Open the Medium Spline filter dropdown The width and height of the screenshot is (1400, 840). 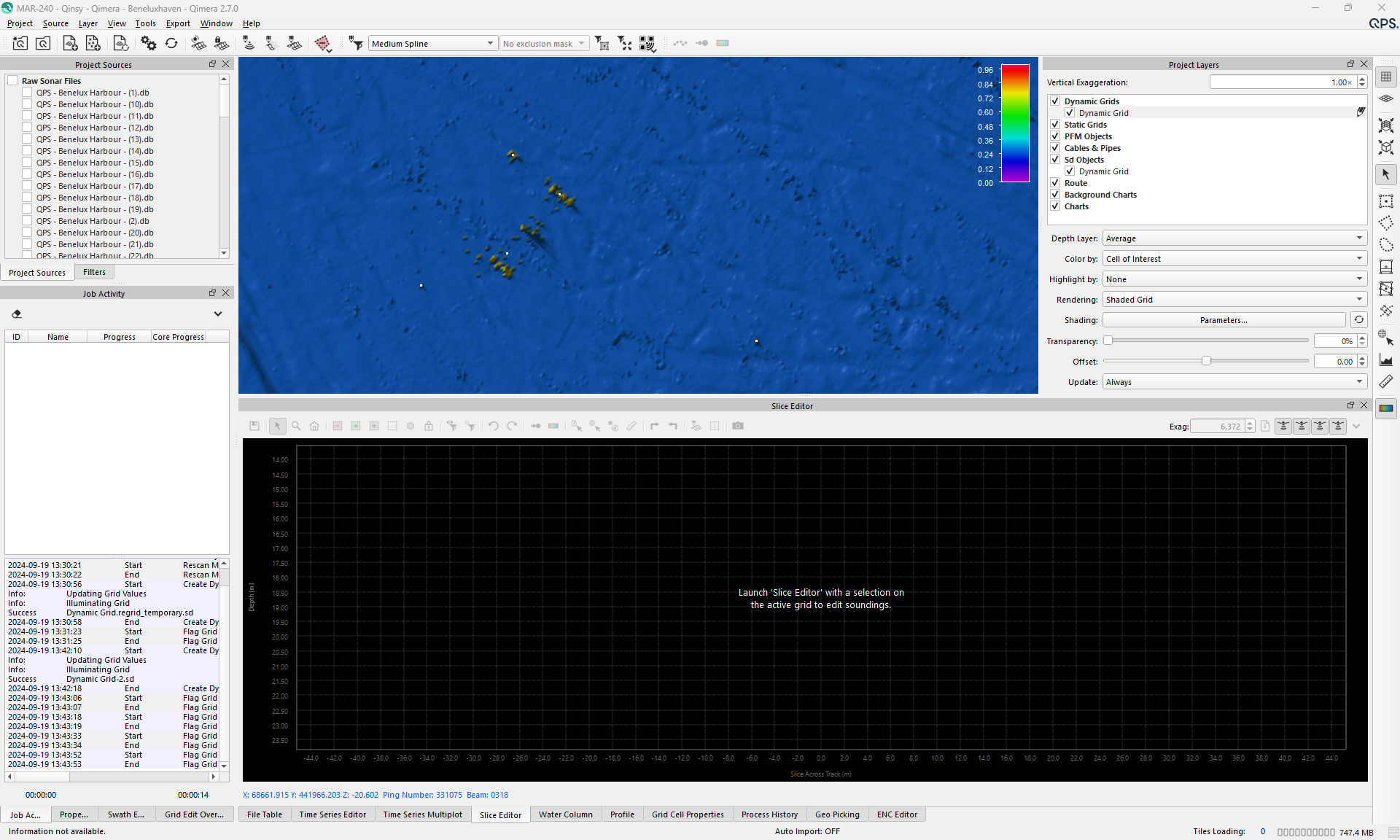tap(489, 43)
